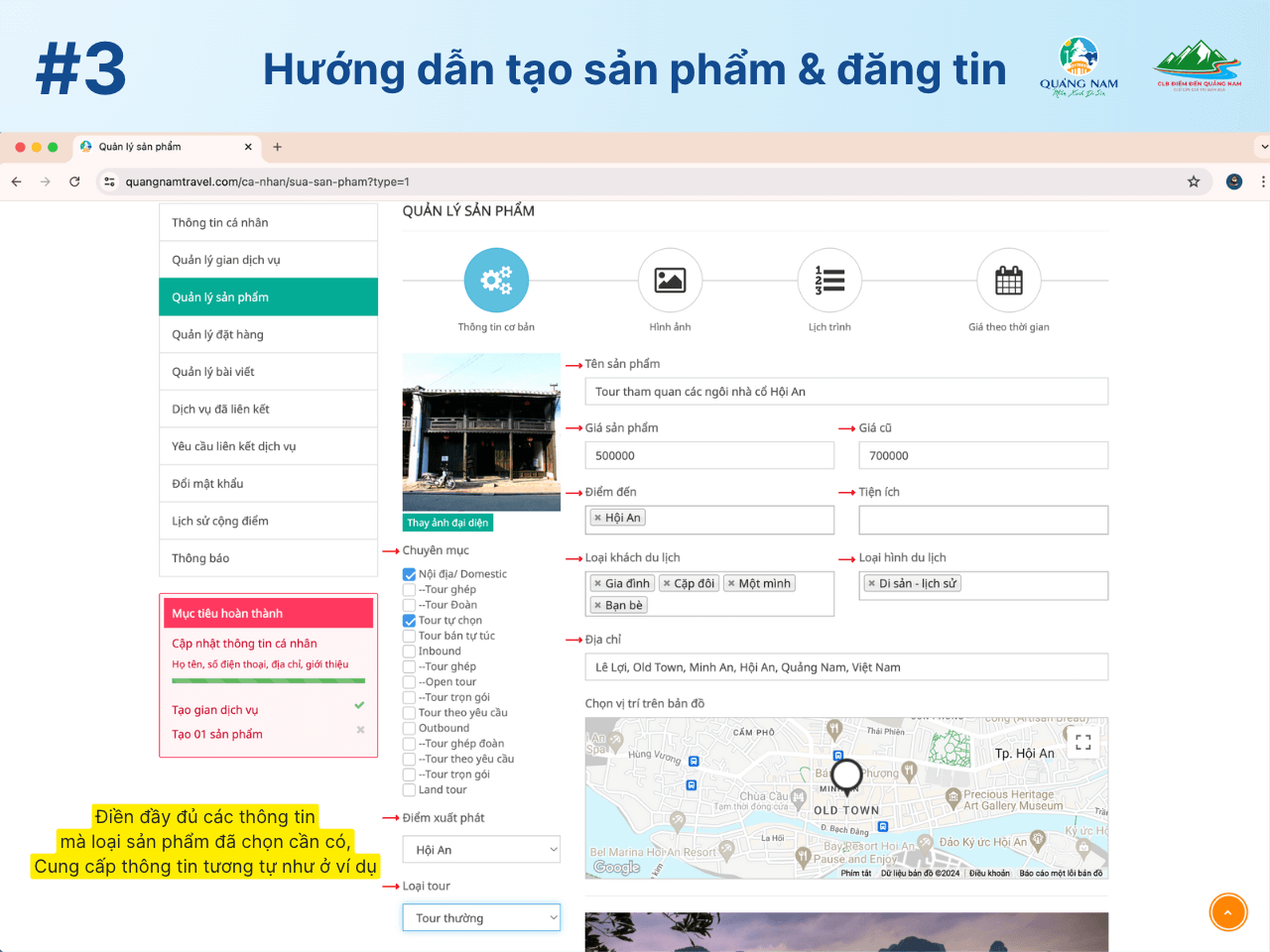Click the Thay ảnh đại diện button
This screenshot has height=952, width=1270.
[447, 523]
